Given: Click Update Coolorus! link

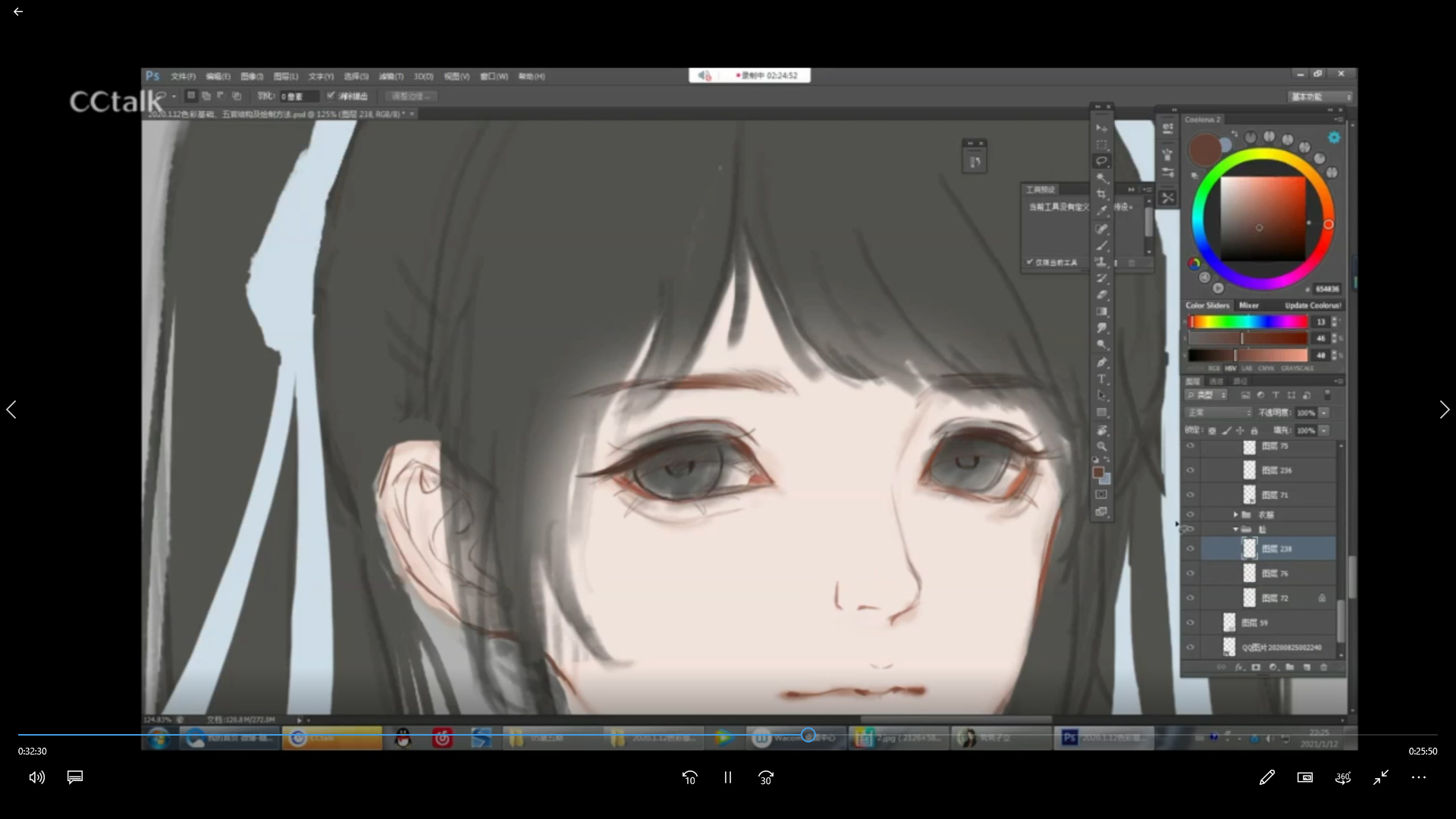Looking at the screenshot, I should click(x=1313, y=305).
